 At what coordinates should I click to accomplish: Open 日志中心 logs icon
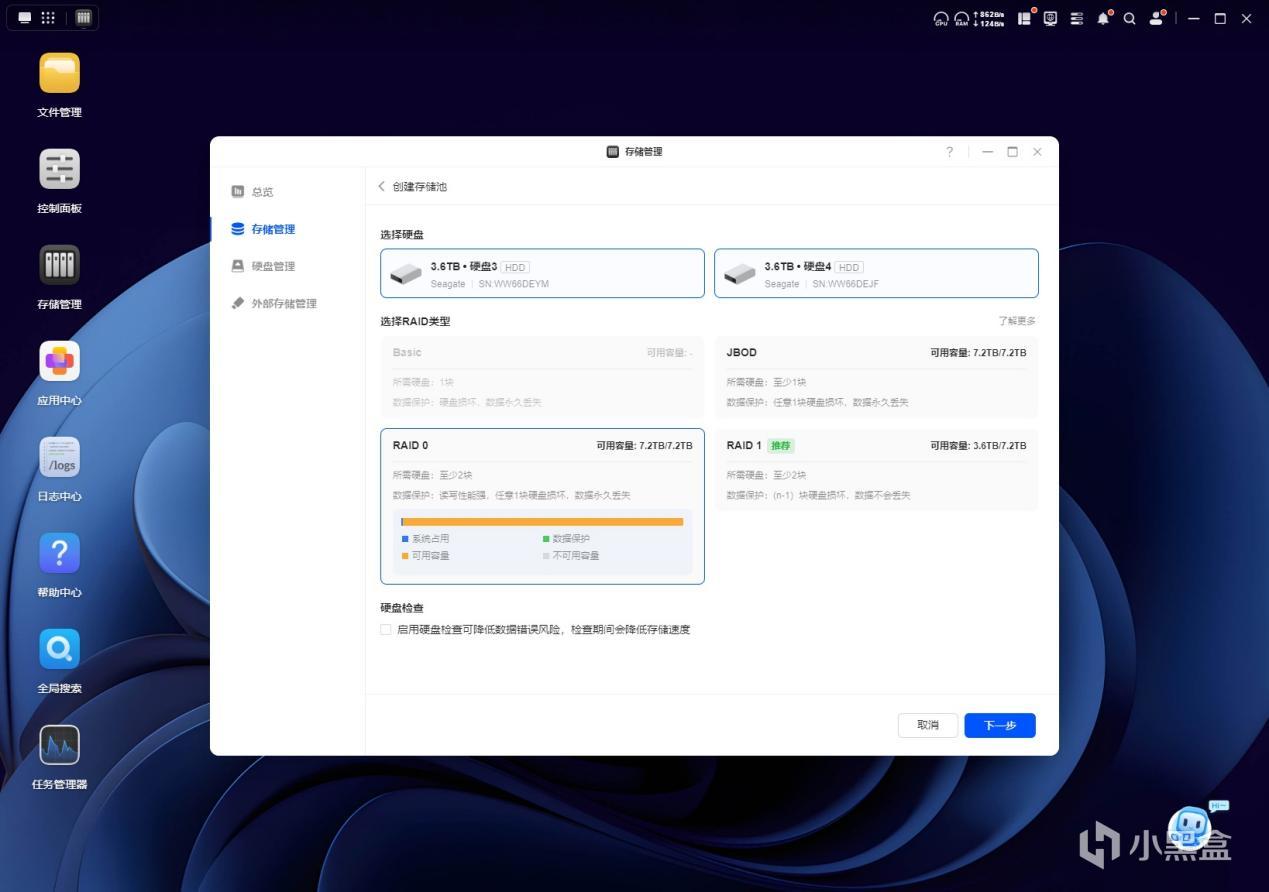(59, 457)
